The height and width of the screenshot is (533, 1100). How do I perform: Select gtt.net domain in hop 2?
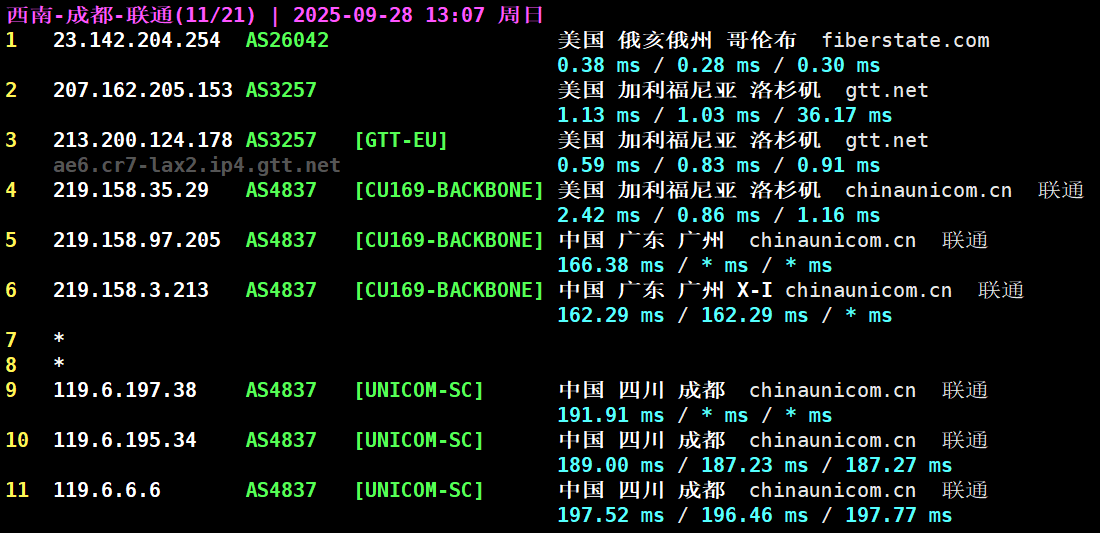[887, 90]
